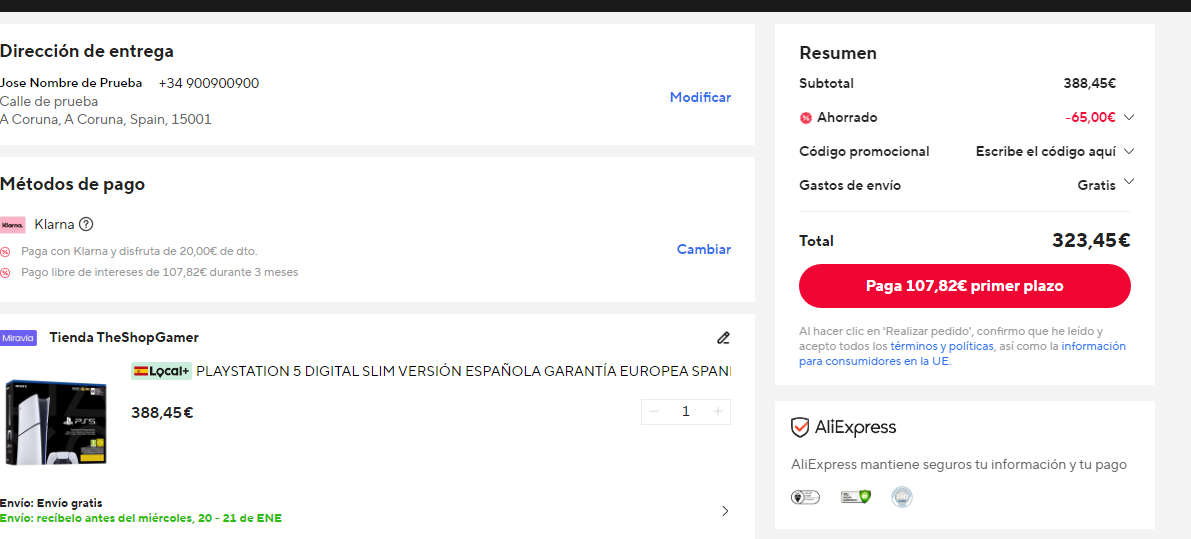Click the Spanish flag Local+ badge
The image size is (1191, 539).
pyautogui.click(x=162, y=371)
